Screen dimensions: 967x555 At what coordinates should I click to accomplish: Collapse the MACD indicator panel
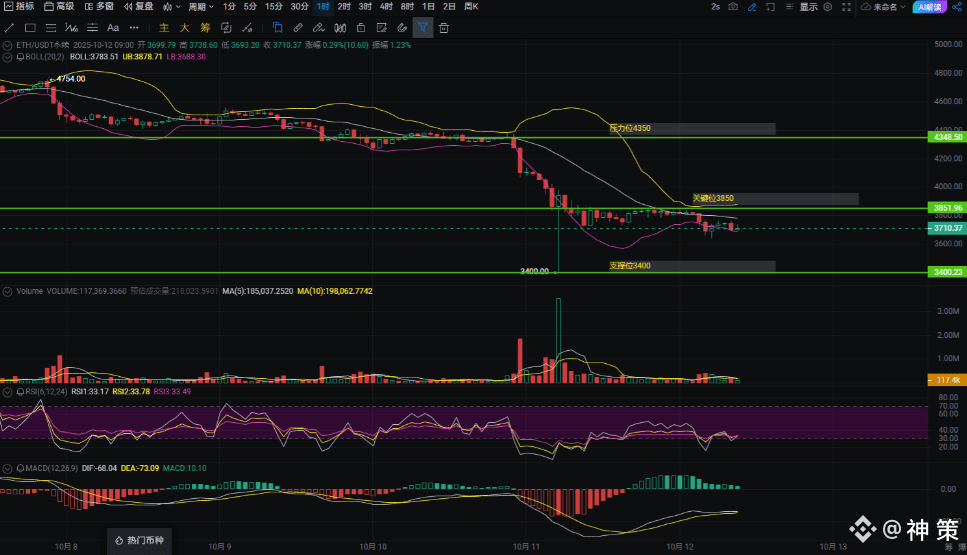9,467
